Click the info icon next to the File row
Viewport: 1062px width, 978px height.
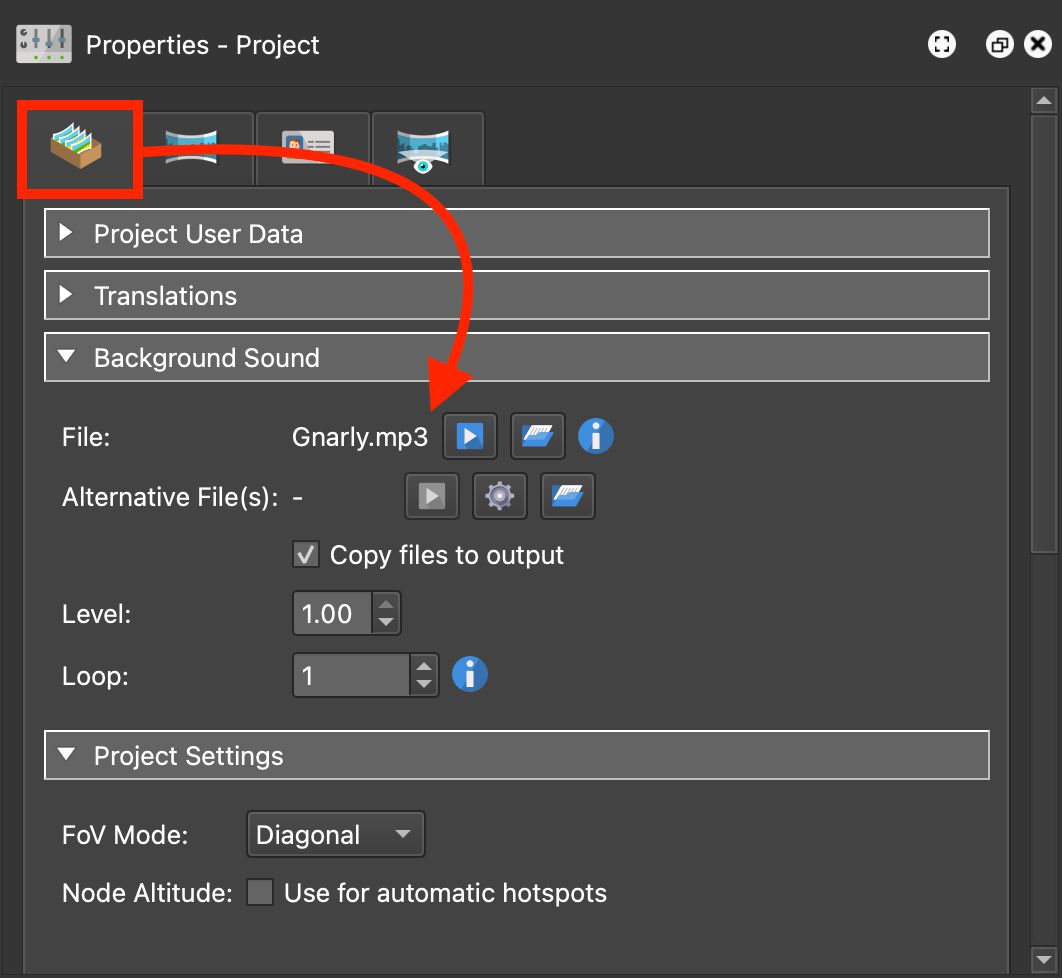(x=596, y=436)
